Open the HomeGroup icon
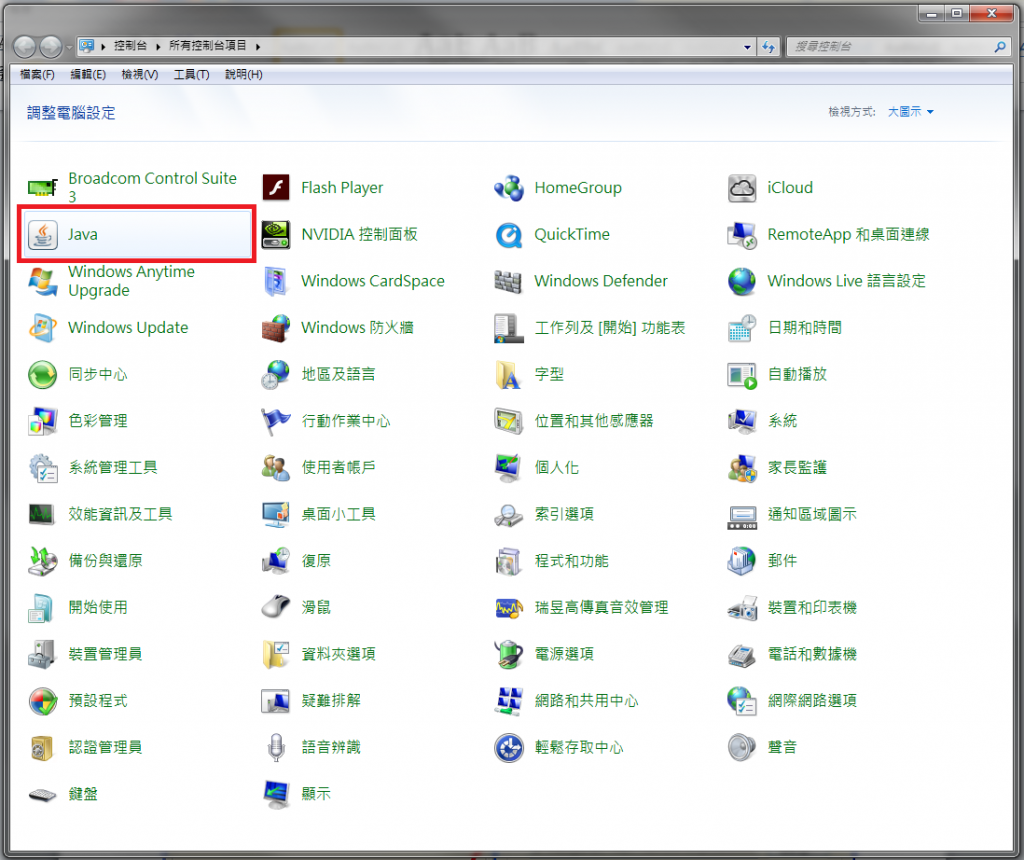Viewport: 1024px width, 860px height. (509, 188)
